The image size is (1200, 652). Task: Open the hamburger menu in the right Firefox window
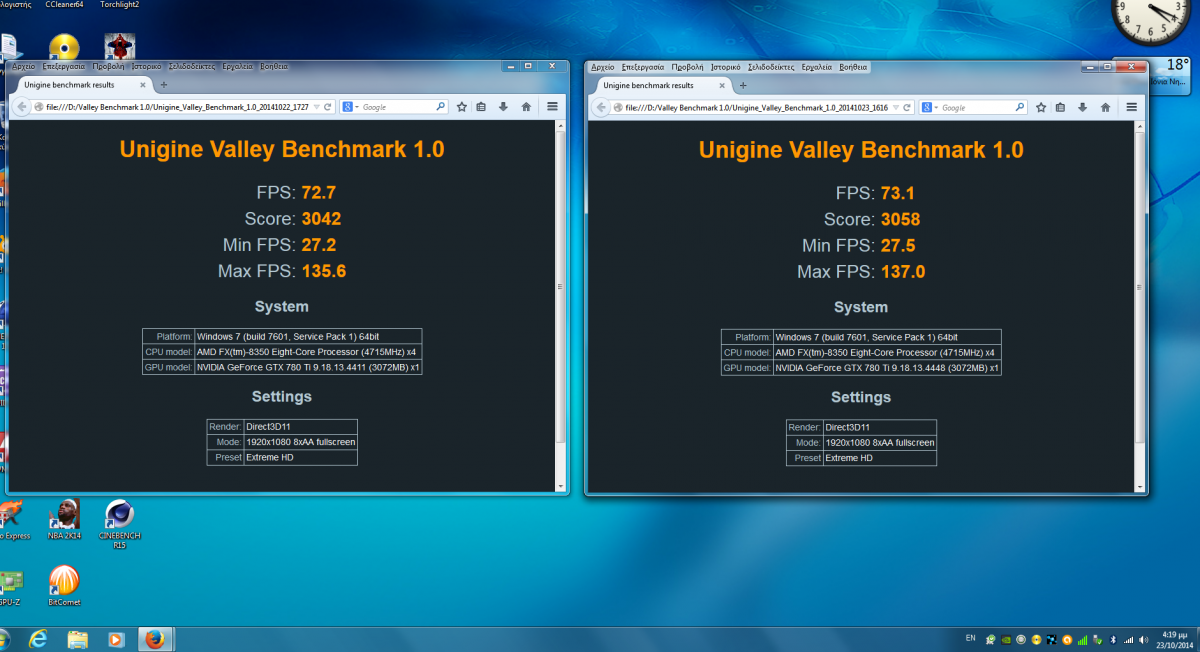pos(1131,107)
